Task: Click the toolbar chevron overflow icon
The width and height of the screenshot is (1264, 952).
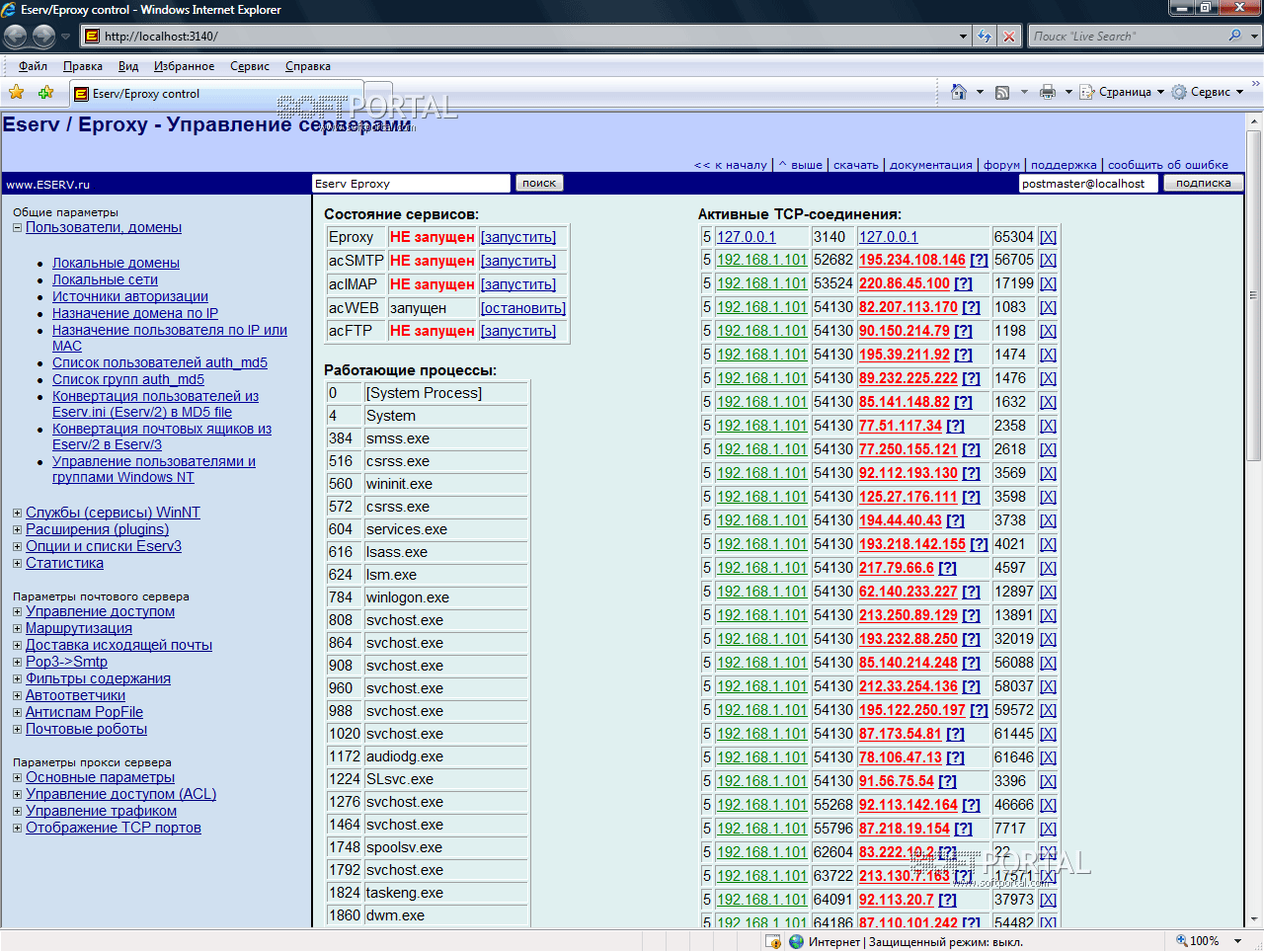Action: pos(1255,85)
